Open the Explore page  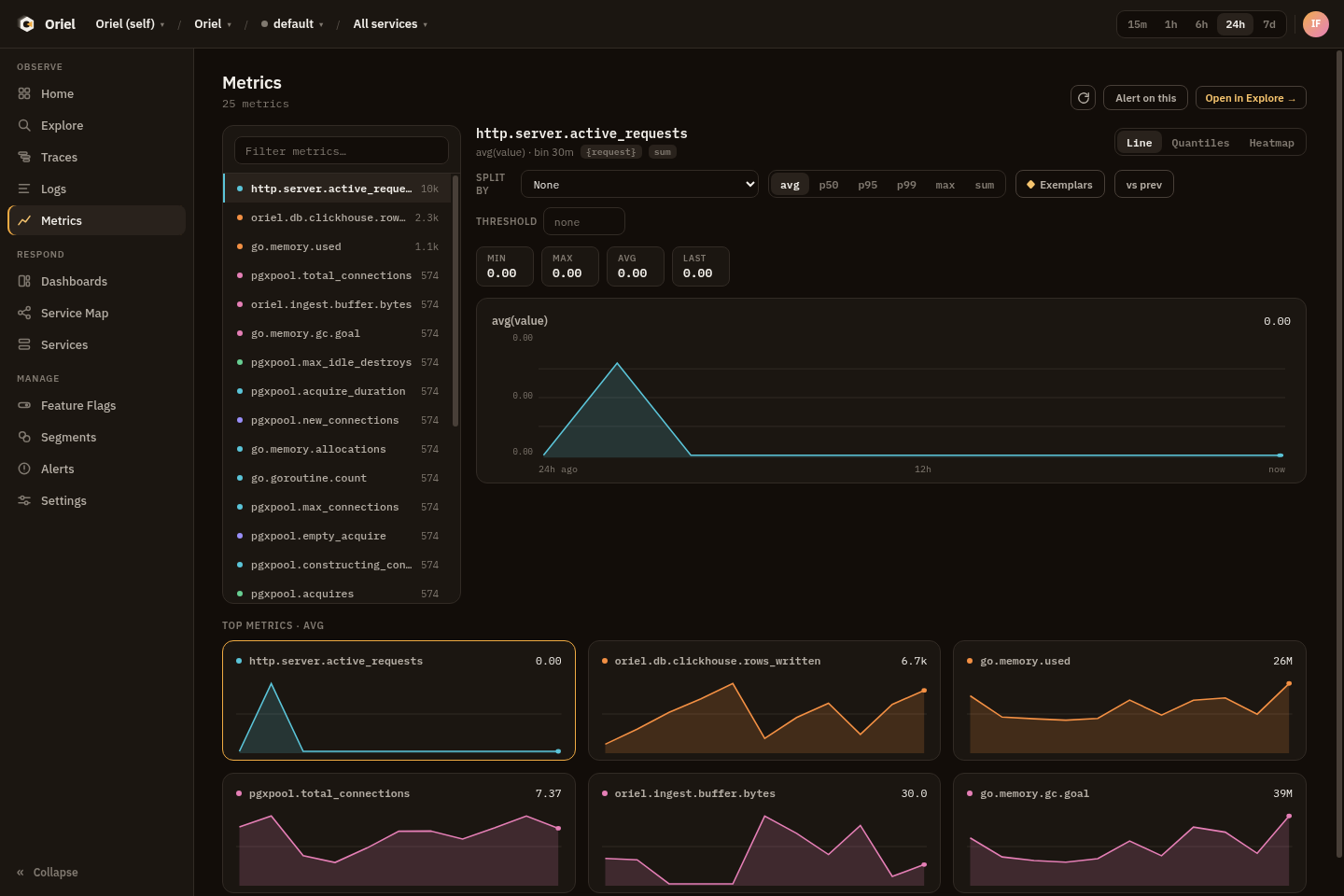coord(96,125)
